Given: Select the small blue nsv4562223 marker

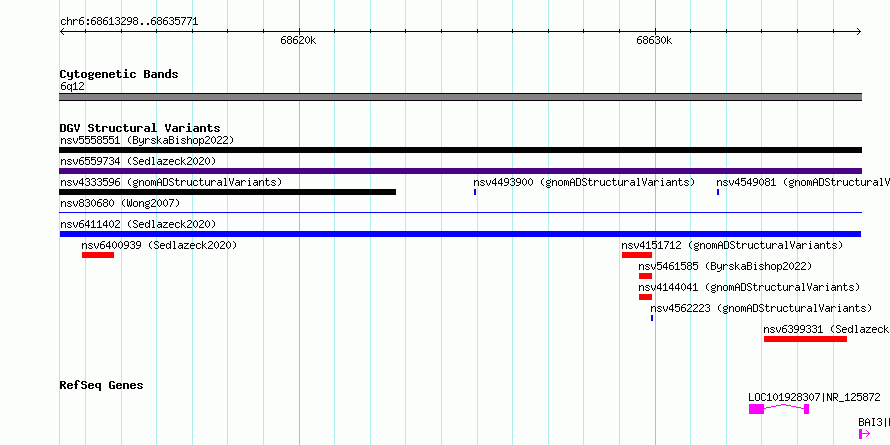Looking at the screenshot, I should [x=652, y=318].
